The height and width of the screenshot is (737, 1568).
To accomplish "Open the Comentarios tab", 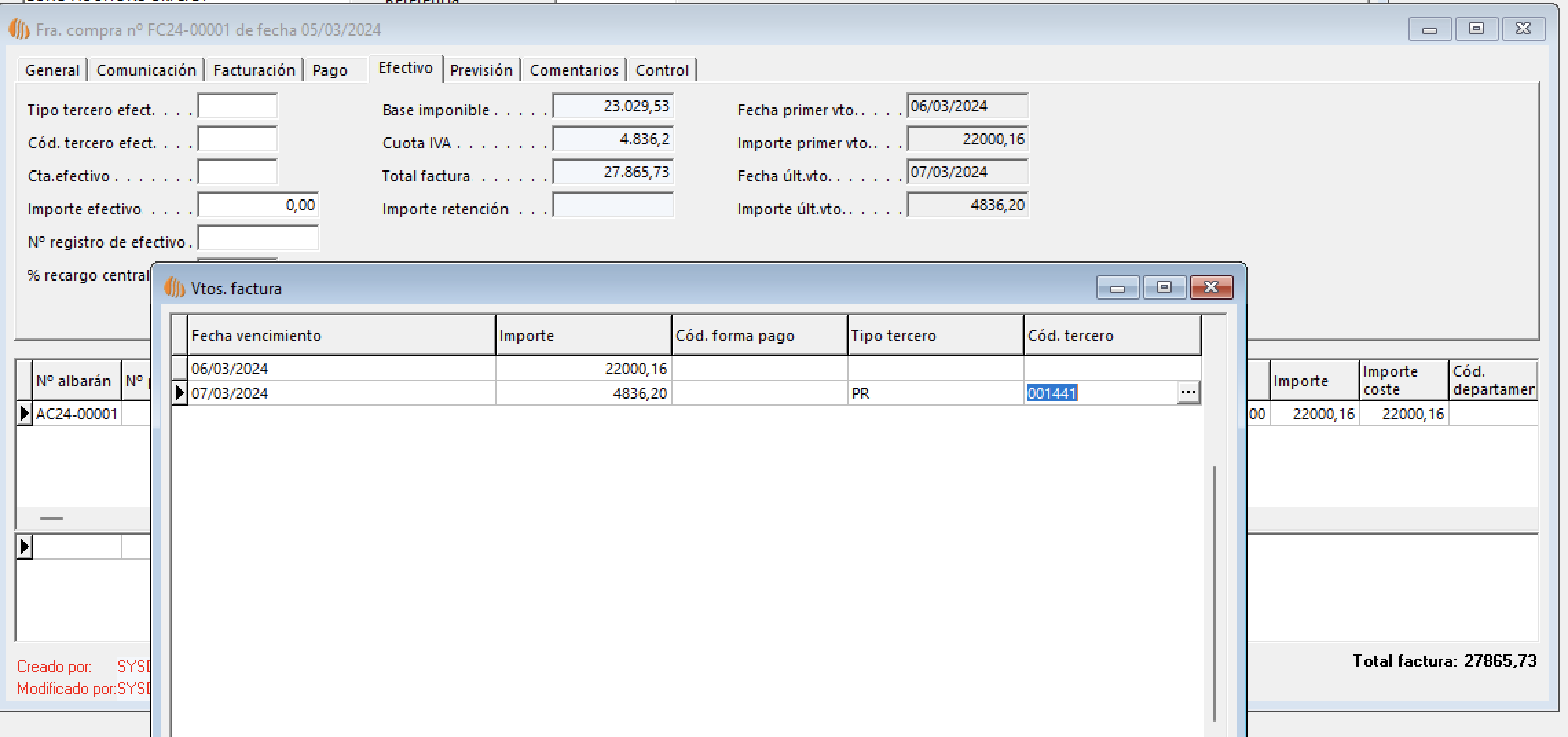I will pos(574,70).
